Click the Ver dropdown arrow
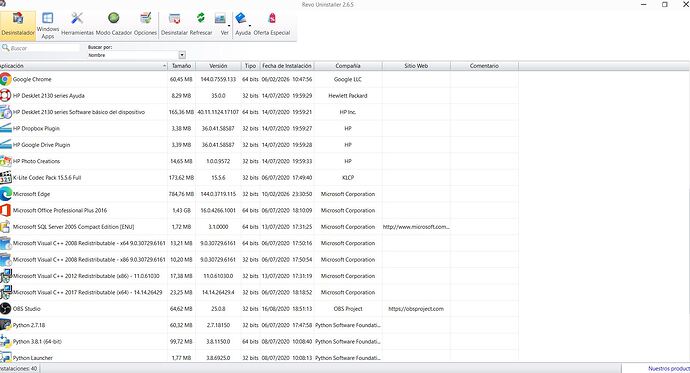Image resolution: width=690 pixels, height=373 pixels. [x=229, y=26]
